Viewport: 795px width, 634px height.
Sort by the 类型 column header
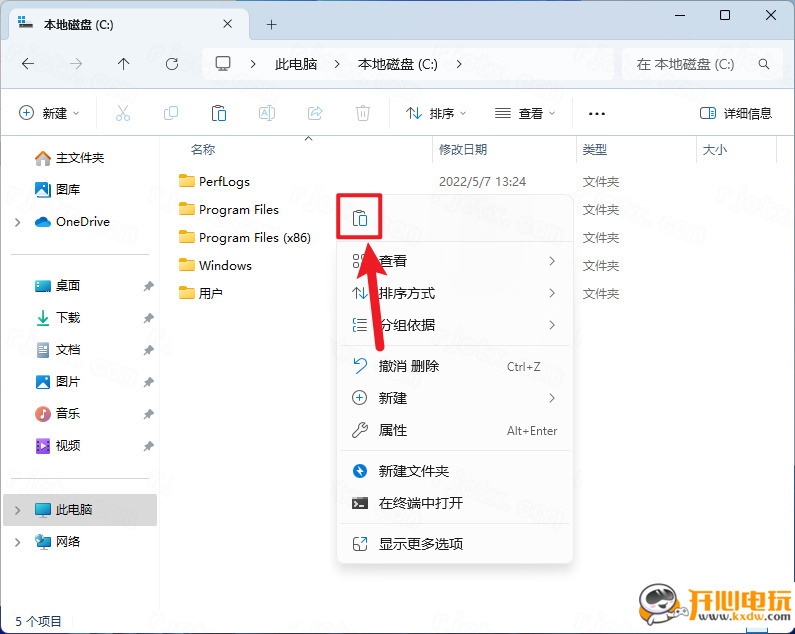tap(594, 149)
